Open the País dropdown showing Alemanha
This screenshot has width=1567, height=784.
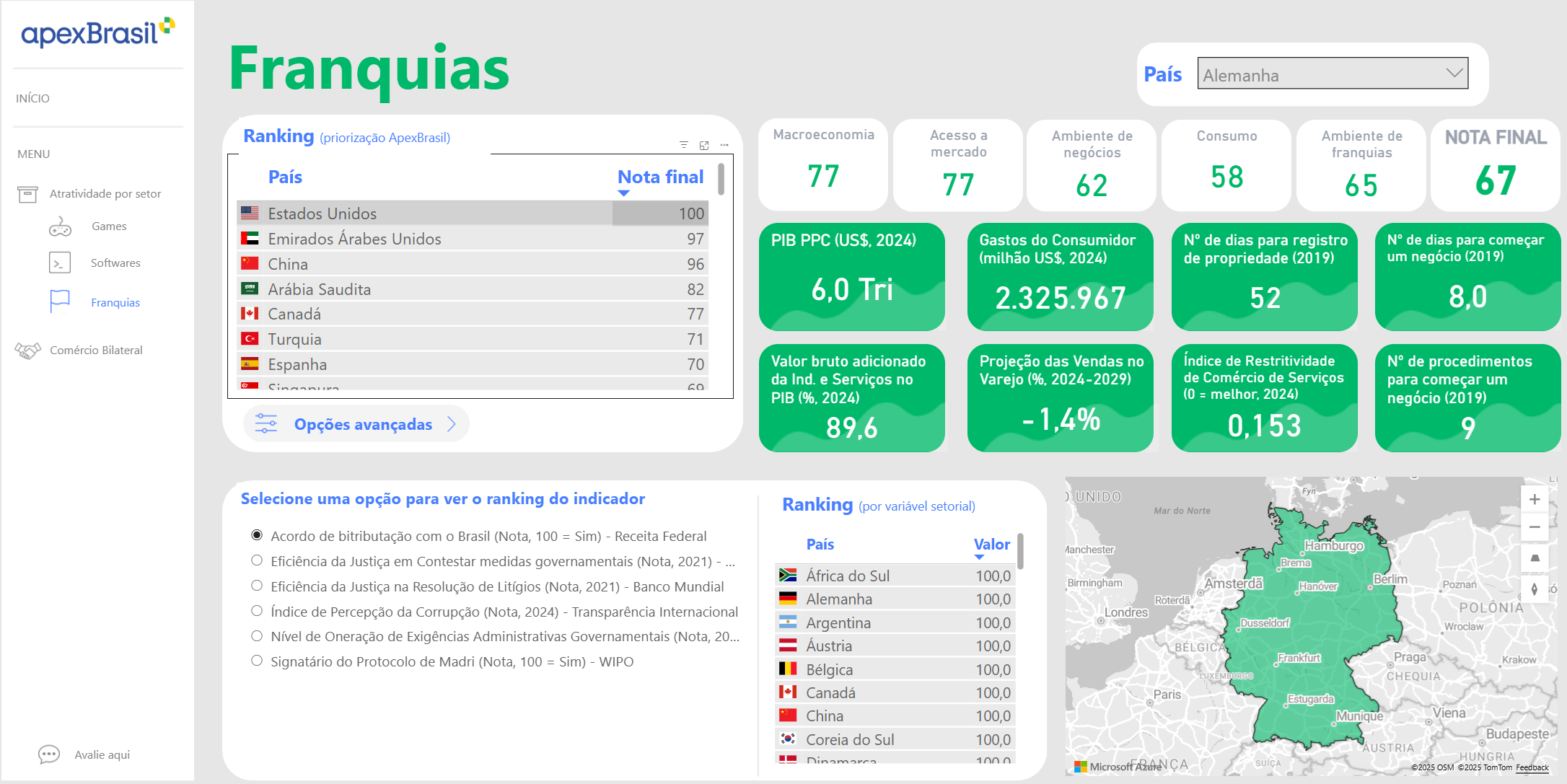1332,74
